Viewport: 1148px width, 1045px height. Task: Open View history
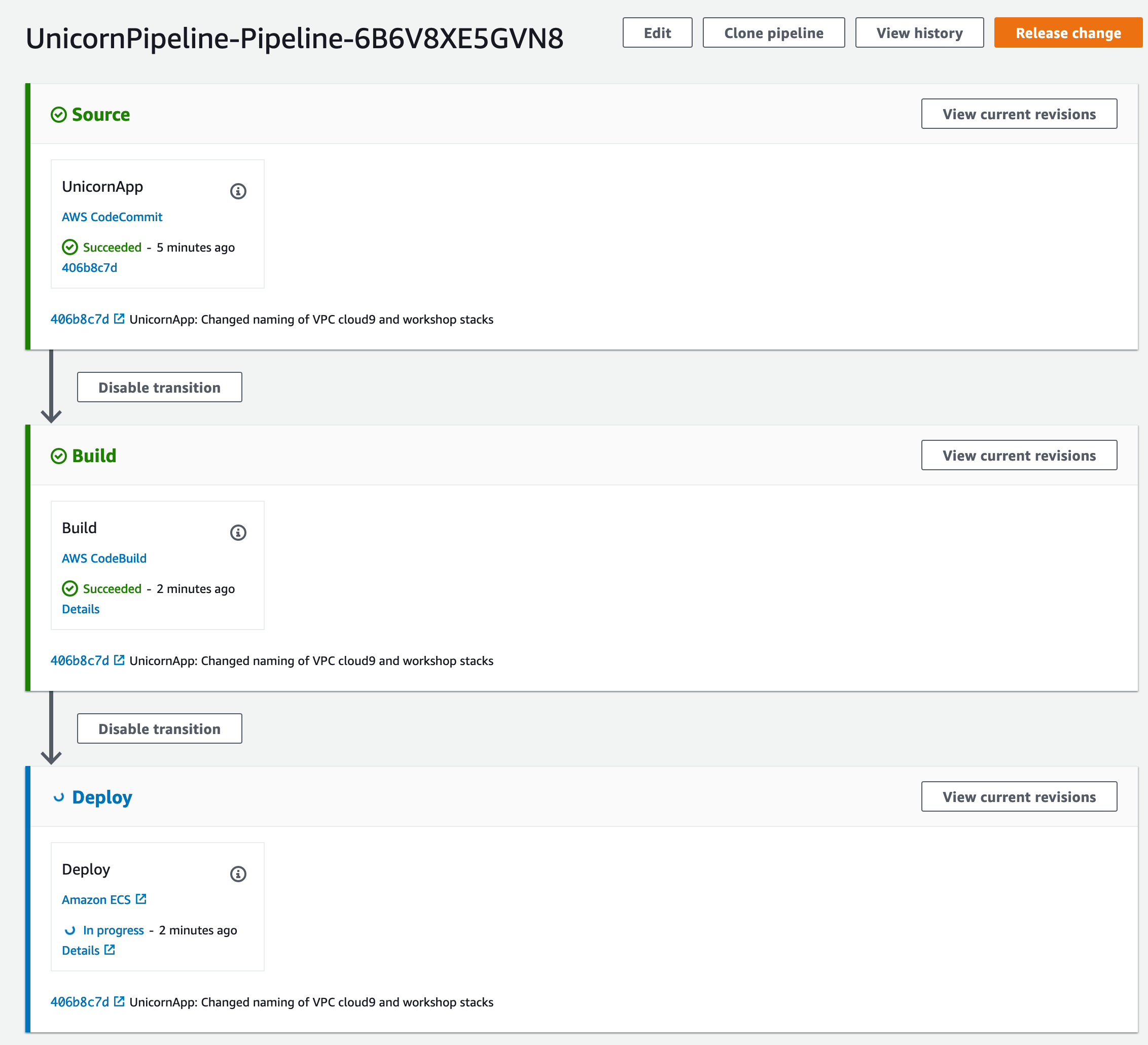(x=919, y=32)
